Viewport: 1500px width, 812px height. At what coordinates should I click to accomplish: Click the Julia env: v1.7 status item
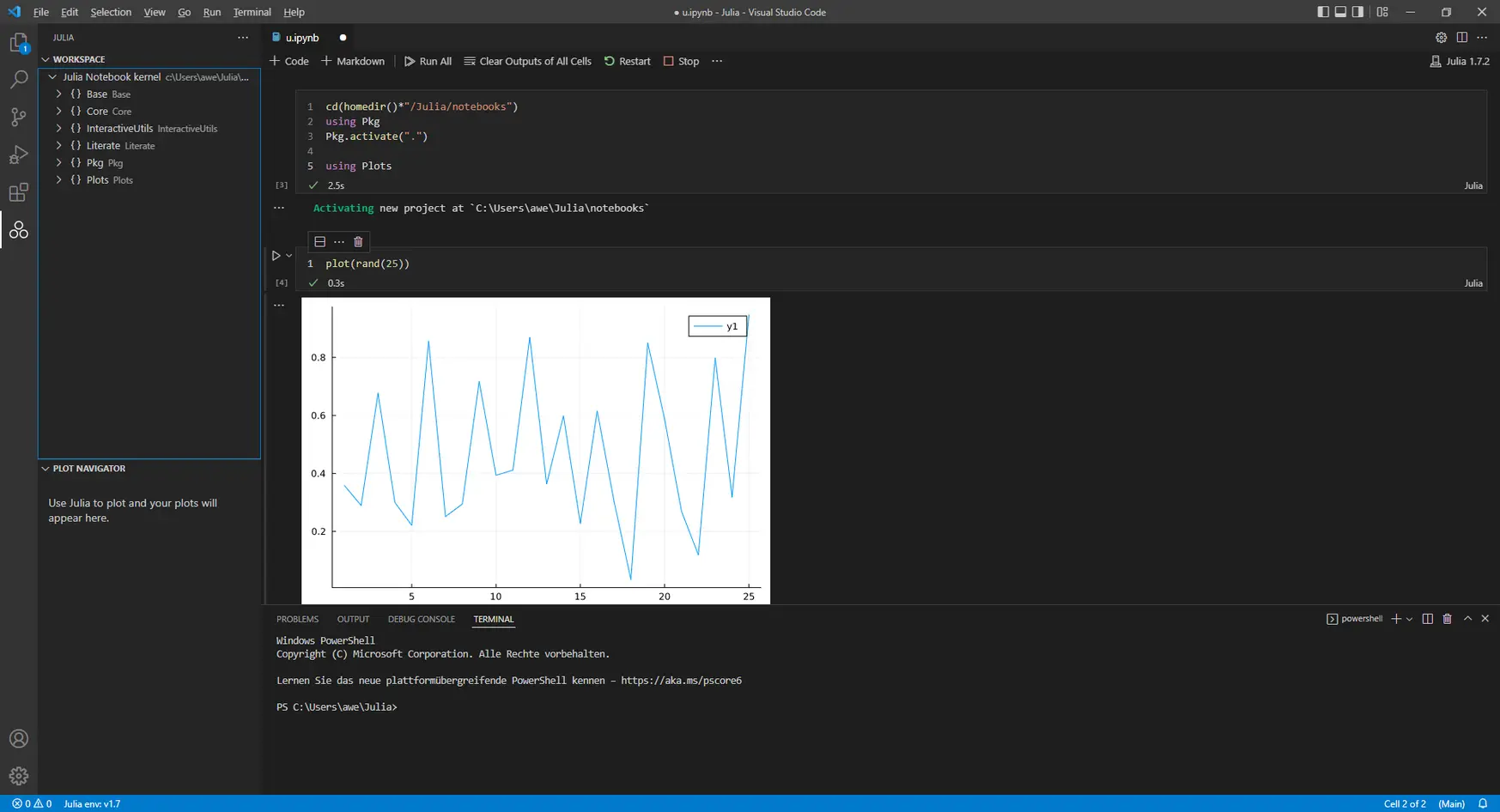click(92, 804)
